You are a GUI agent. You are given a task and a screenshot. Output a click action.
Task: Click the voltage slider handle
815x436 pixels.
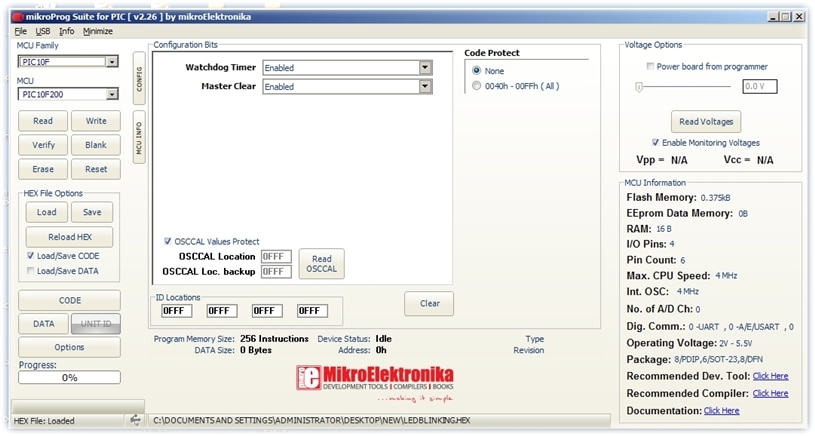tap(639, 87)
